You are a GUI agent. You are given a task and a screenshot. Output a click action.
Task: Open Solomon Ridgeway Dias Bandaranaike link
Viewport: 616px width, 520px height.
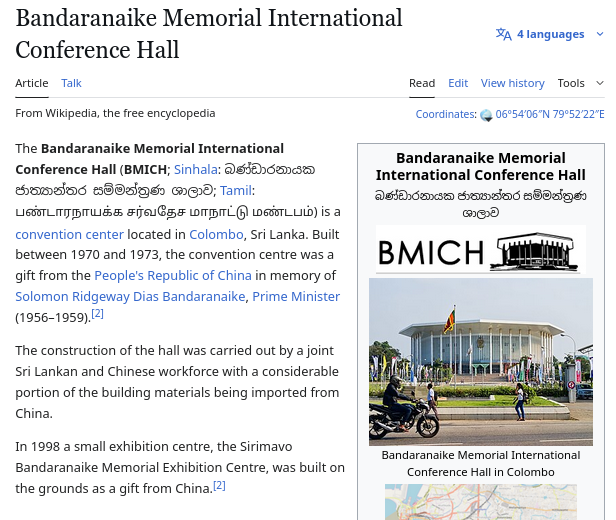click(130, 297)
